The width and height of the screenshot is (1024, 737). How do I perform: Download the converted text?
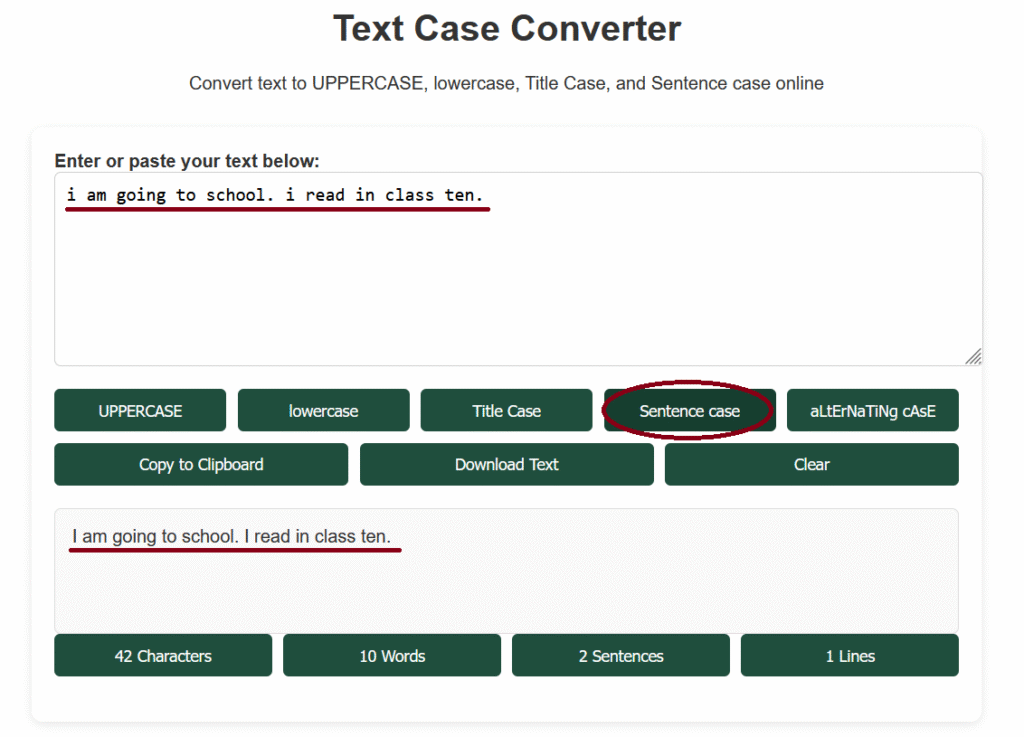coord(506,464)
